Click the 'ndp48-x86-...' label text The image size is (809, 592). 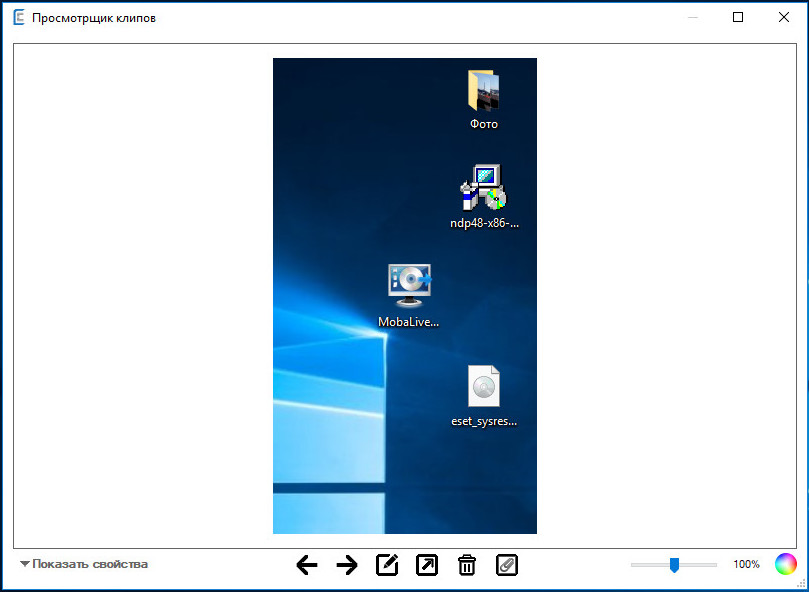484,223
